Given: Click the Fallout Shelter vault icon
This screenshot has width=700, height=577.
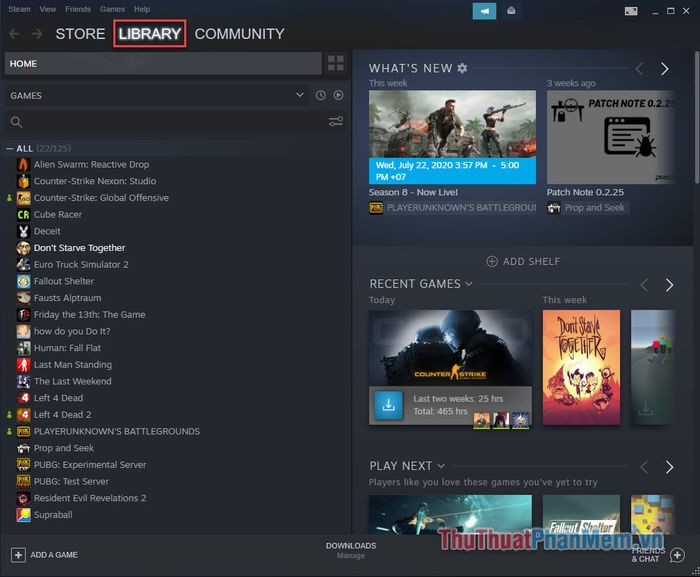Looking at the screenshot, I should pos(24,281).
